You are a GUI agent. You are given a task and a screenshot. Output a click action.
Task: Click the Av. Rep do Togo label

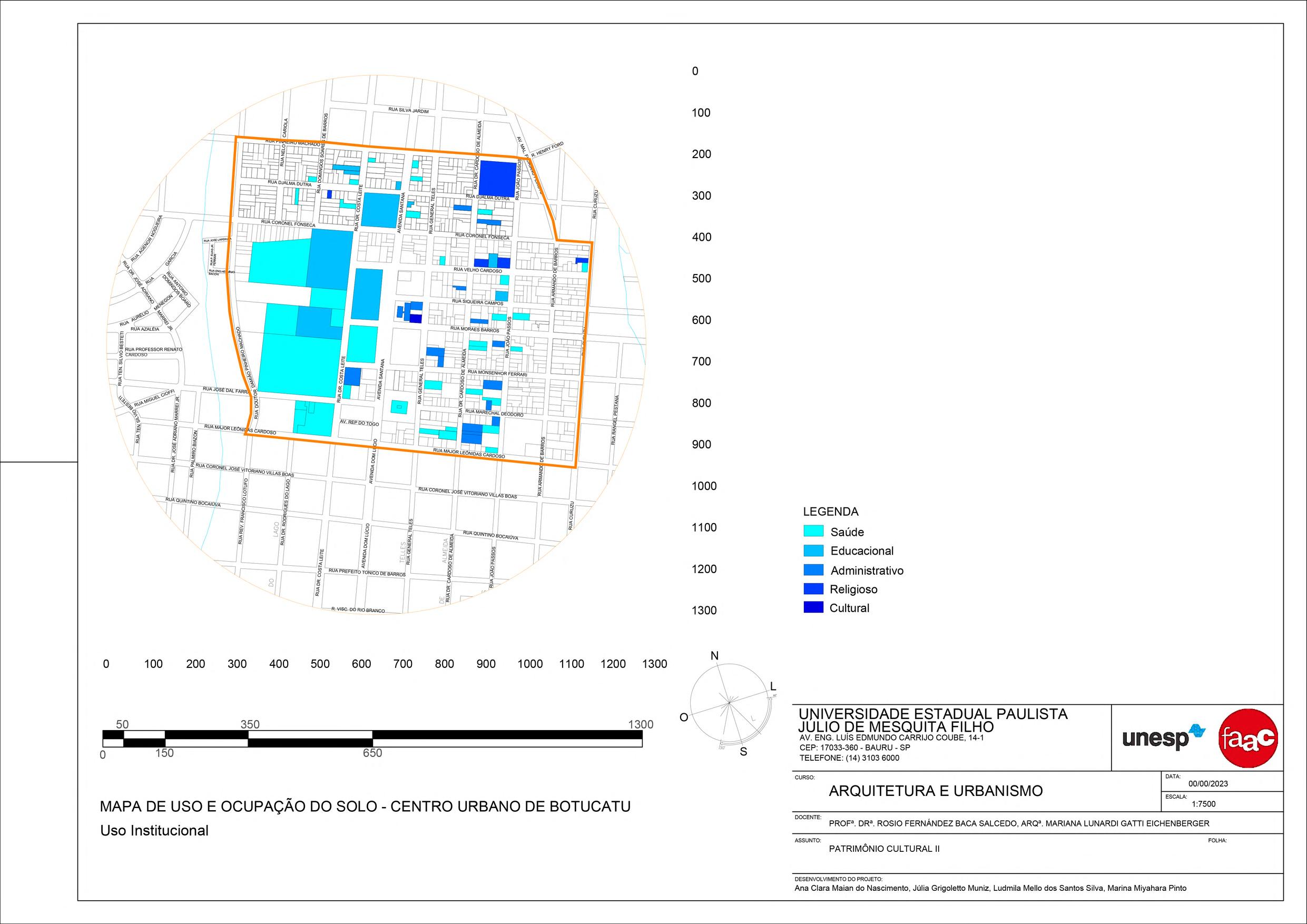pyautogui.click(x=359, y=424)
